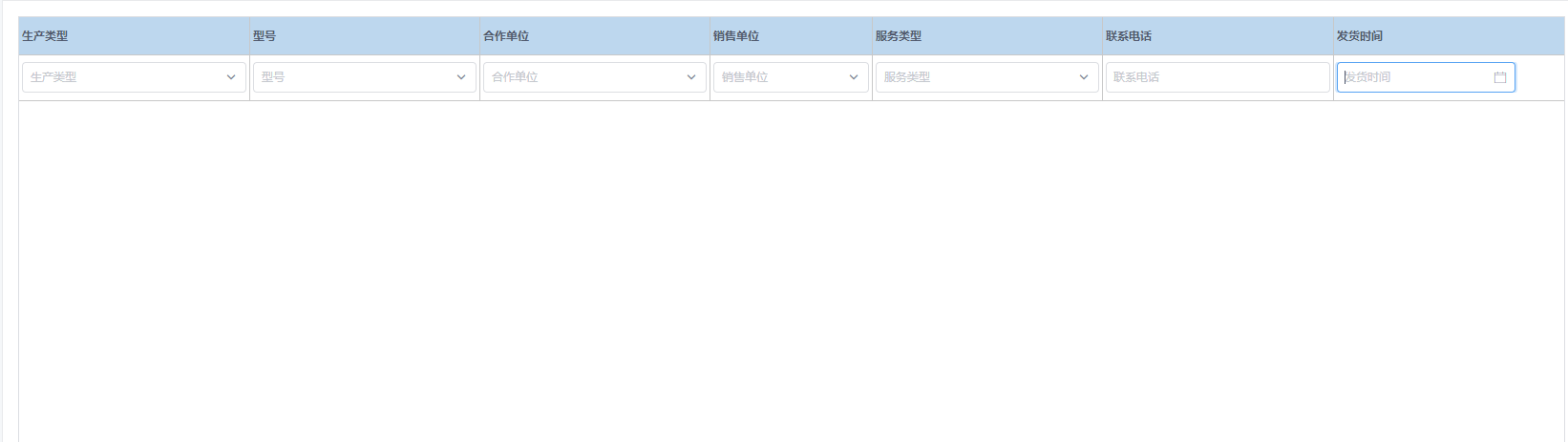This screenshot has height=442, width=1568.
Task: Open the 生产类型 filter dropdown
Action: 134,77
